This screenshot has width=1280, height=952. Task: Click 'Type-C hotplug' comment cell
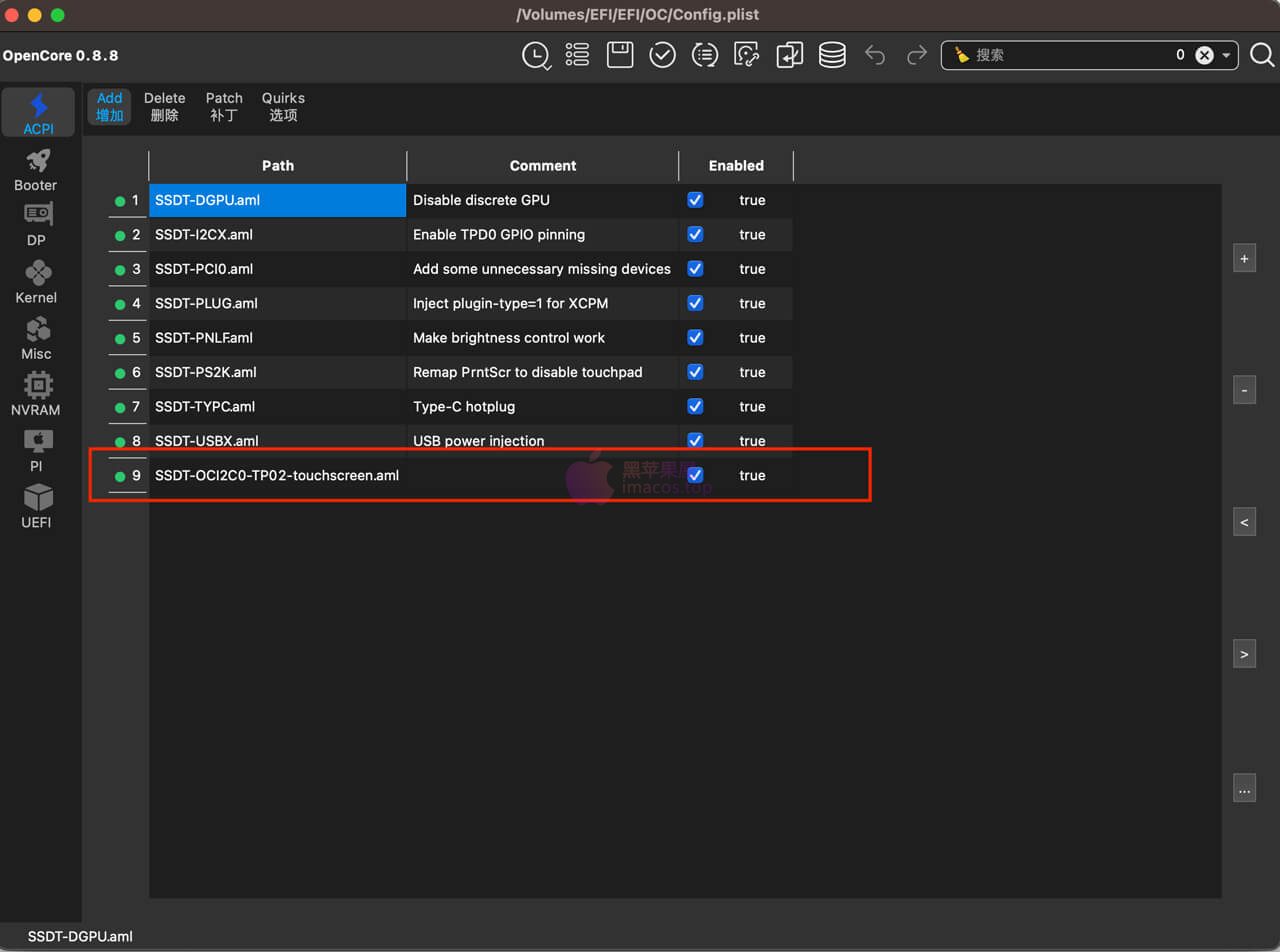[x=543, y=406]
